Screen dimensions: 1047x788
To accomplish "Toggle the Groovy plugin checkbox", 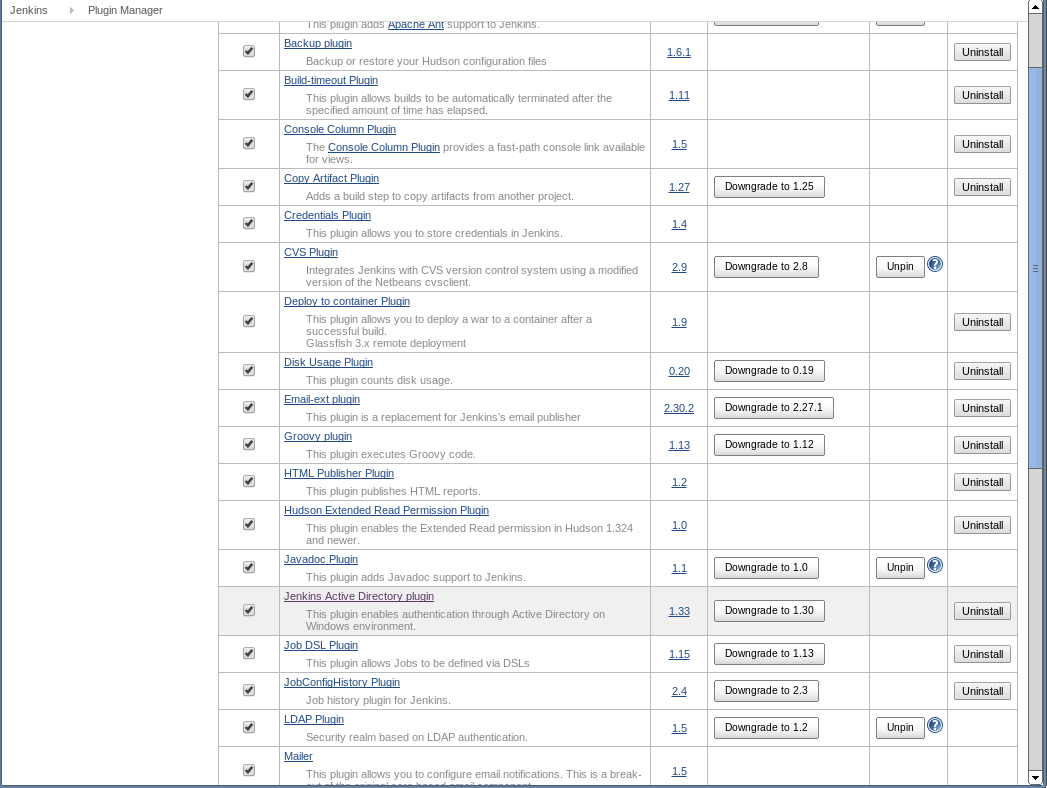I will tap(249, 445).
